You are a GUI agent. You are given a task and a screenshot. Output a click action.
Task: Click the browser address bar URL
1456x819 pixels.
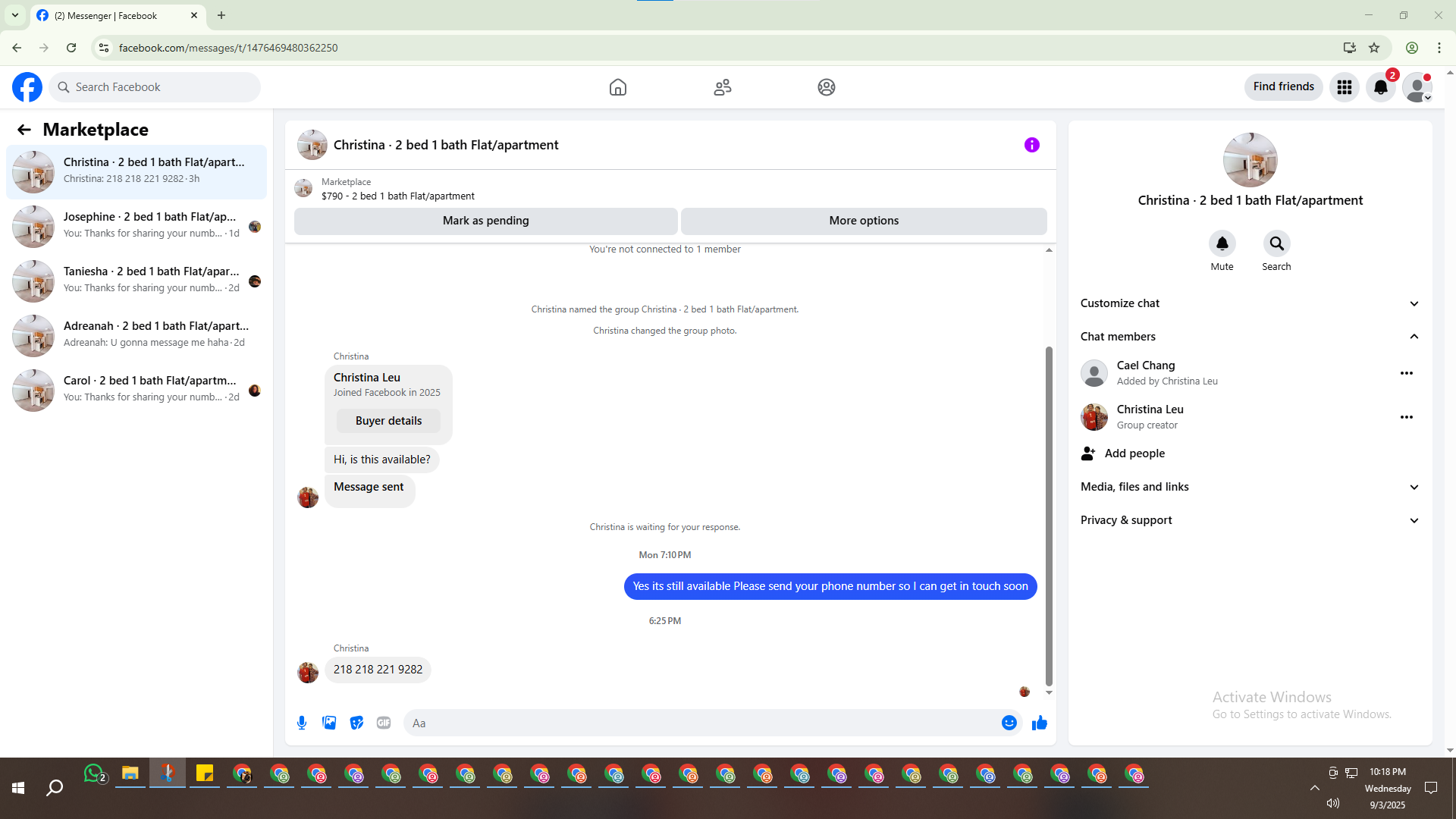click(228, 48)
